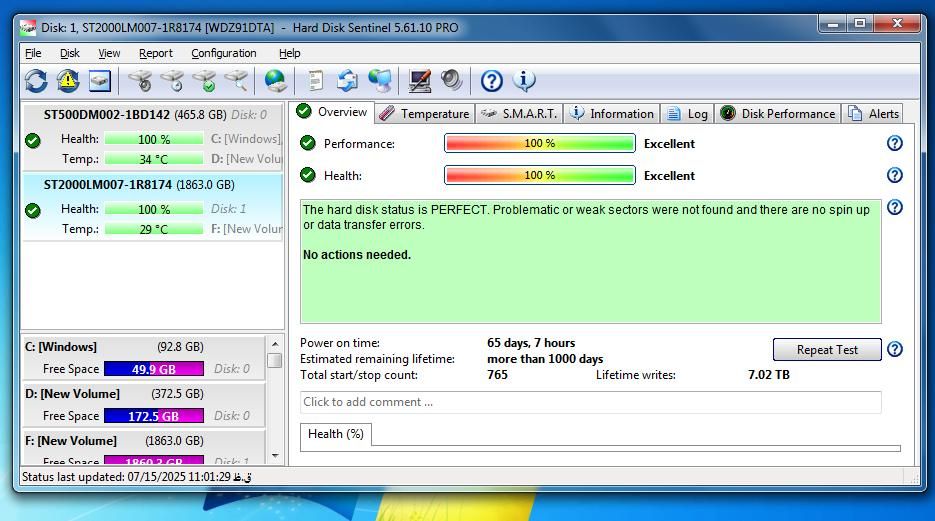Click the 29 °C temperature bar of ST2000LM007
The width and height of the screenshot is (935, 521).
(x=154, y=229)
